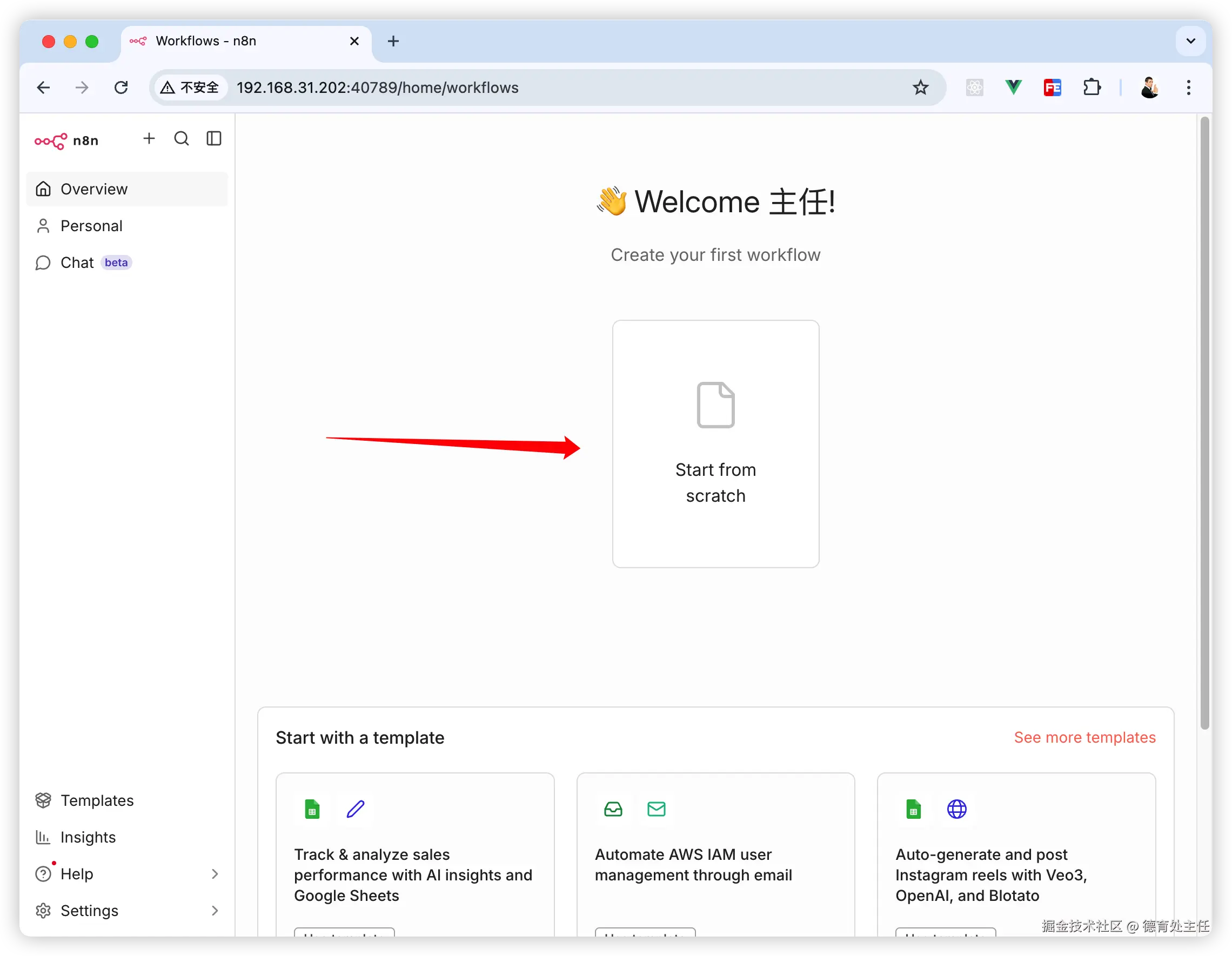Screen dimensions: 1232x956
Task: Follow See more templates link
Action: tap(1084, 737)
